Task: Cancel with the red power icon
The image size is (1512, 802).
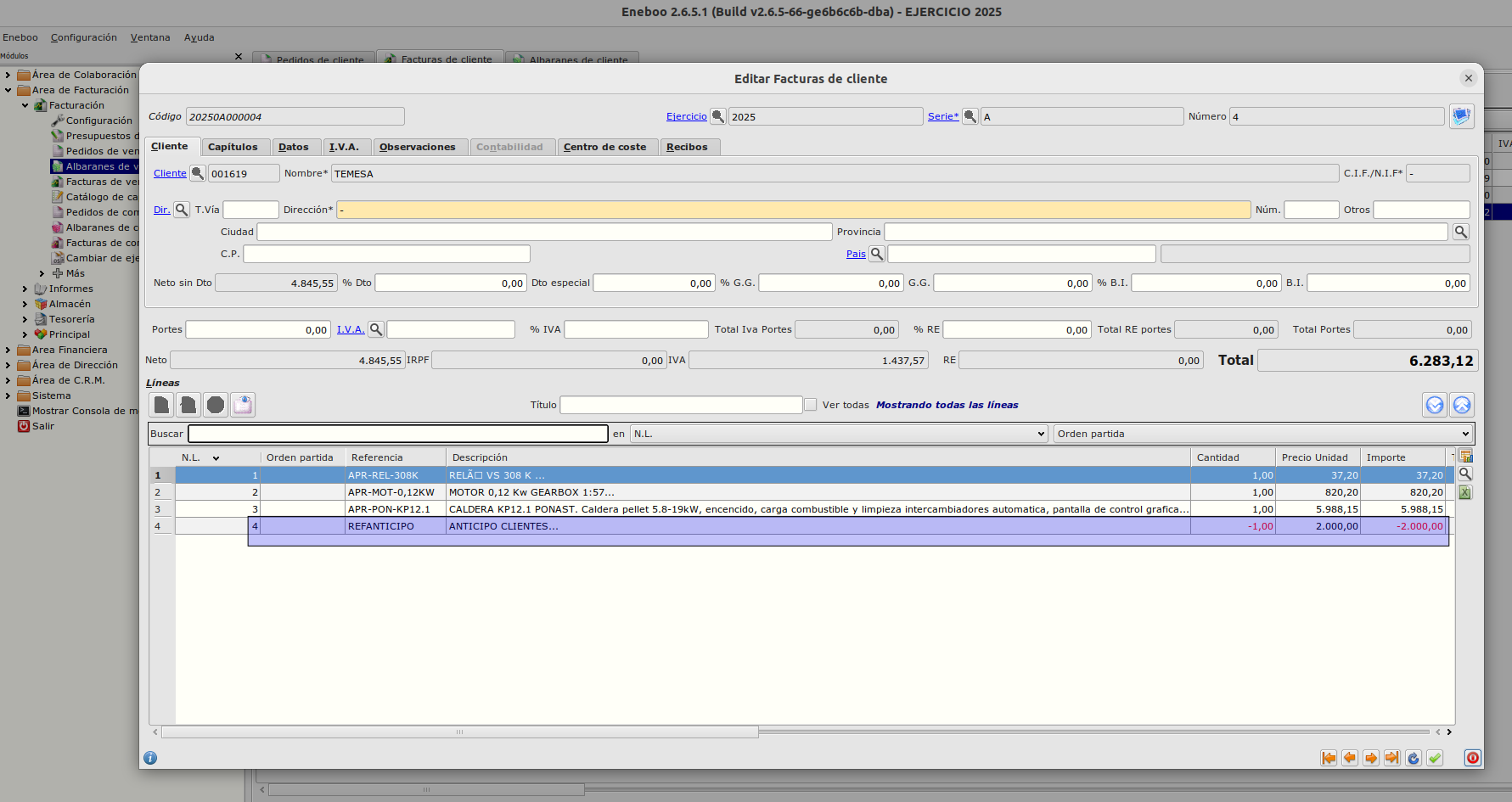Action: [1473, 758]
